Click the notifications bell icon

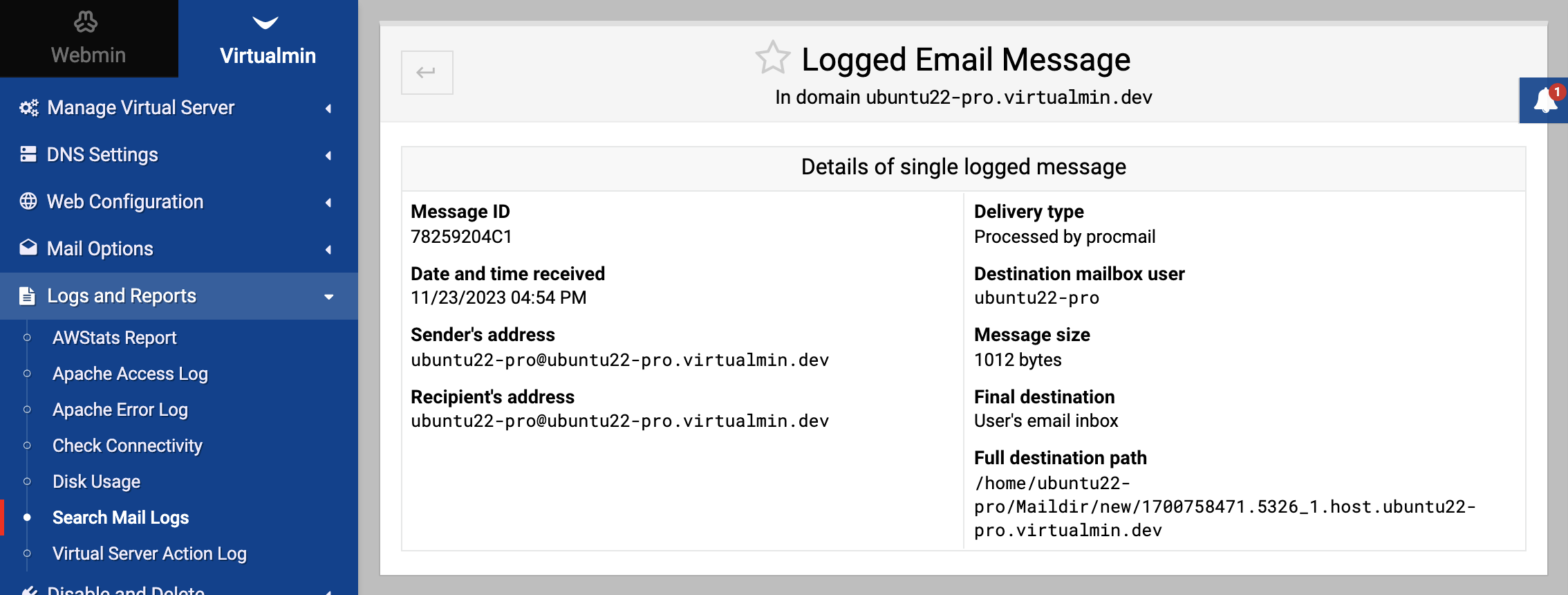click(x=1545, y=101)
